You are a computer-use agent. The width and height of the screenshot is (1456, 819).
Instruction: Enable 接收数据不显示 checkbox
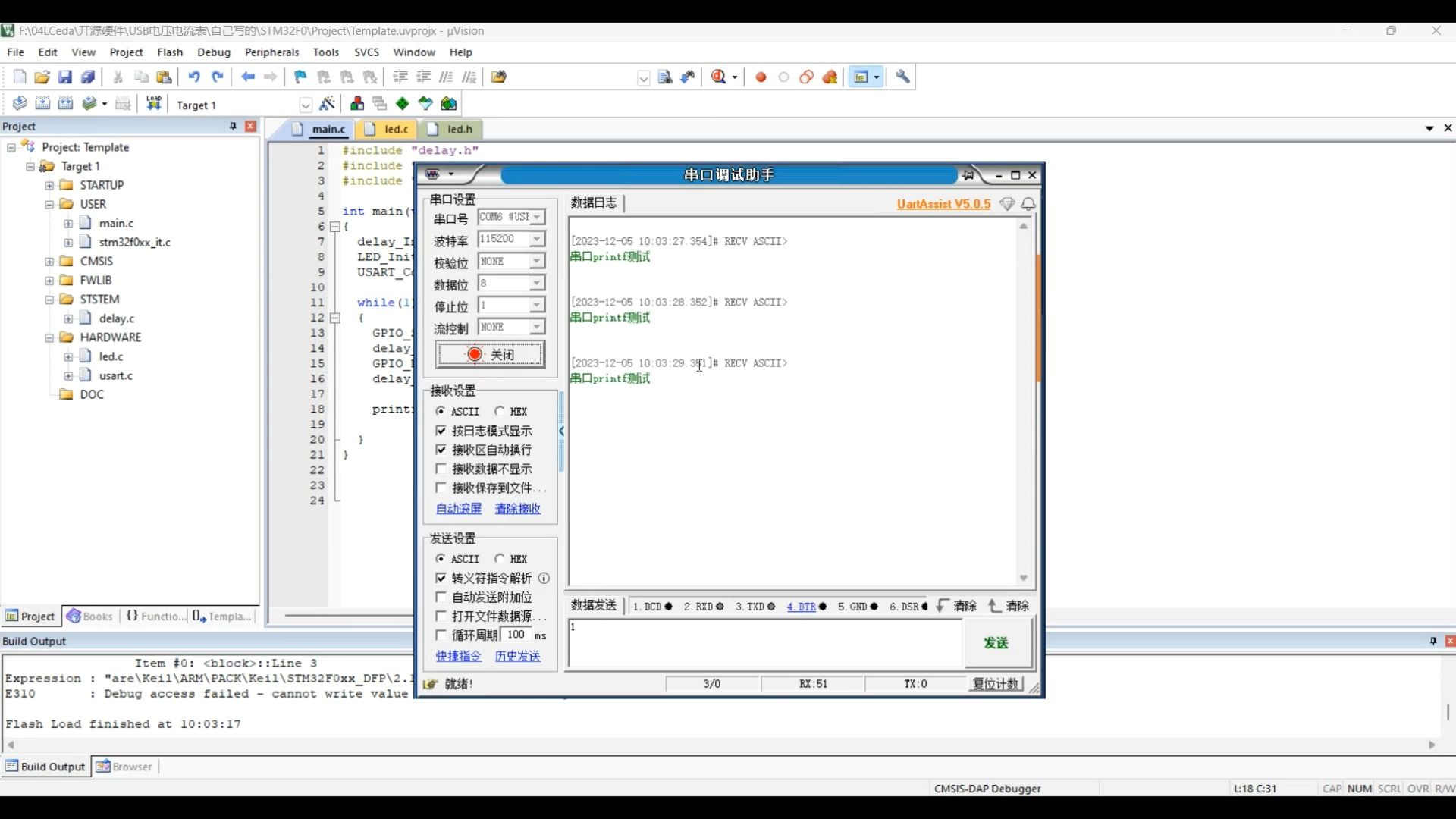tap(441, 469)
